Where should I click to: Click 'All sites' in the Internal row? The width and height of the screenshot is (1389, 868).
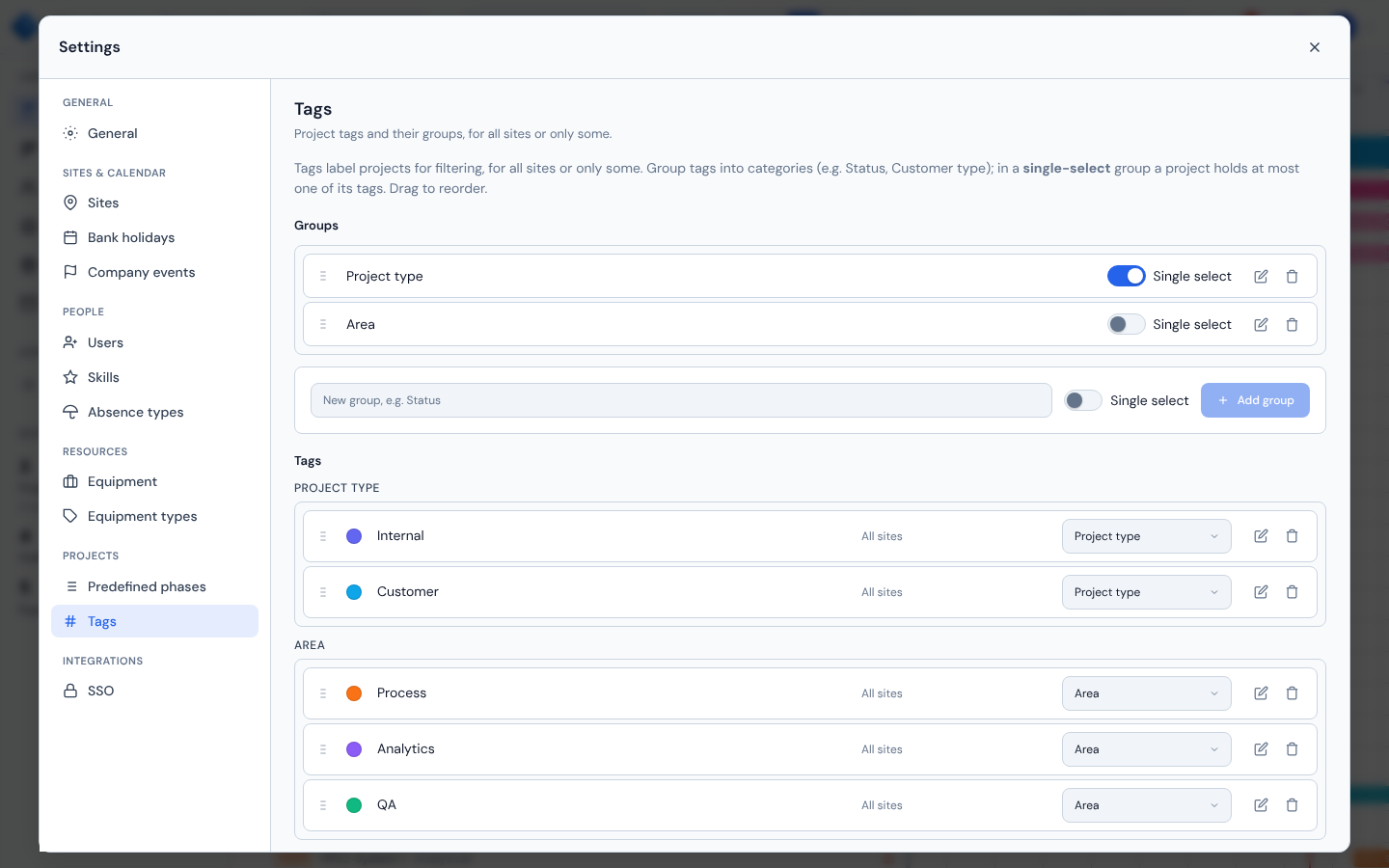point(882,536)
